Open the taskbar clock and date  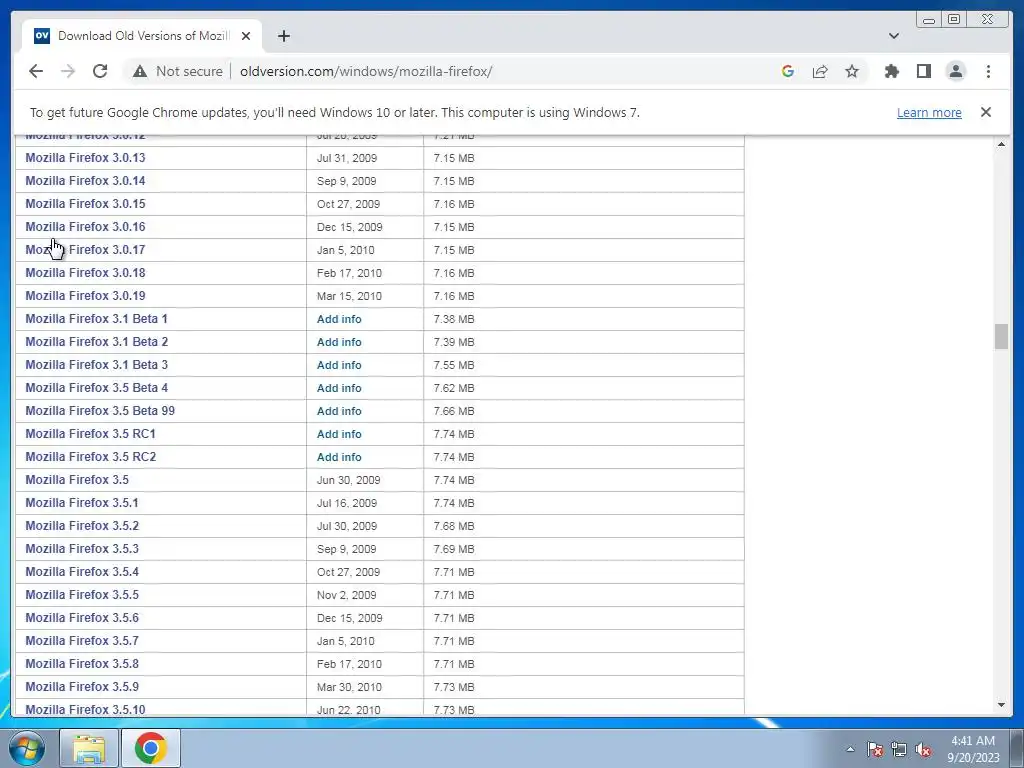pyautogui.click(x=973, y=749)
